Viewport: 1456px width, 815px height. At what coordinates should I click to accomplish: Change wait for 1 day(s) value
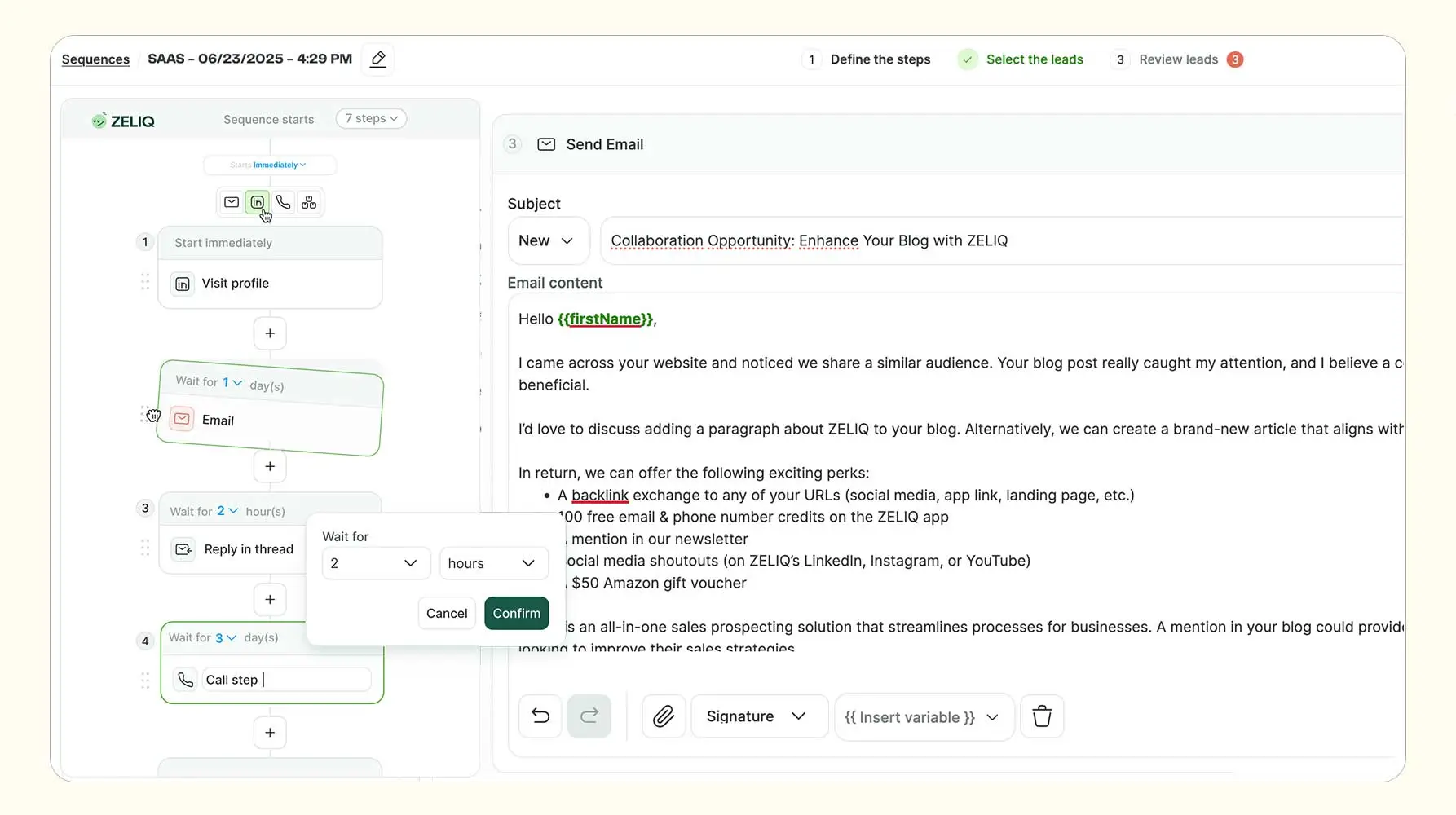(232, 382)
